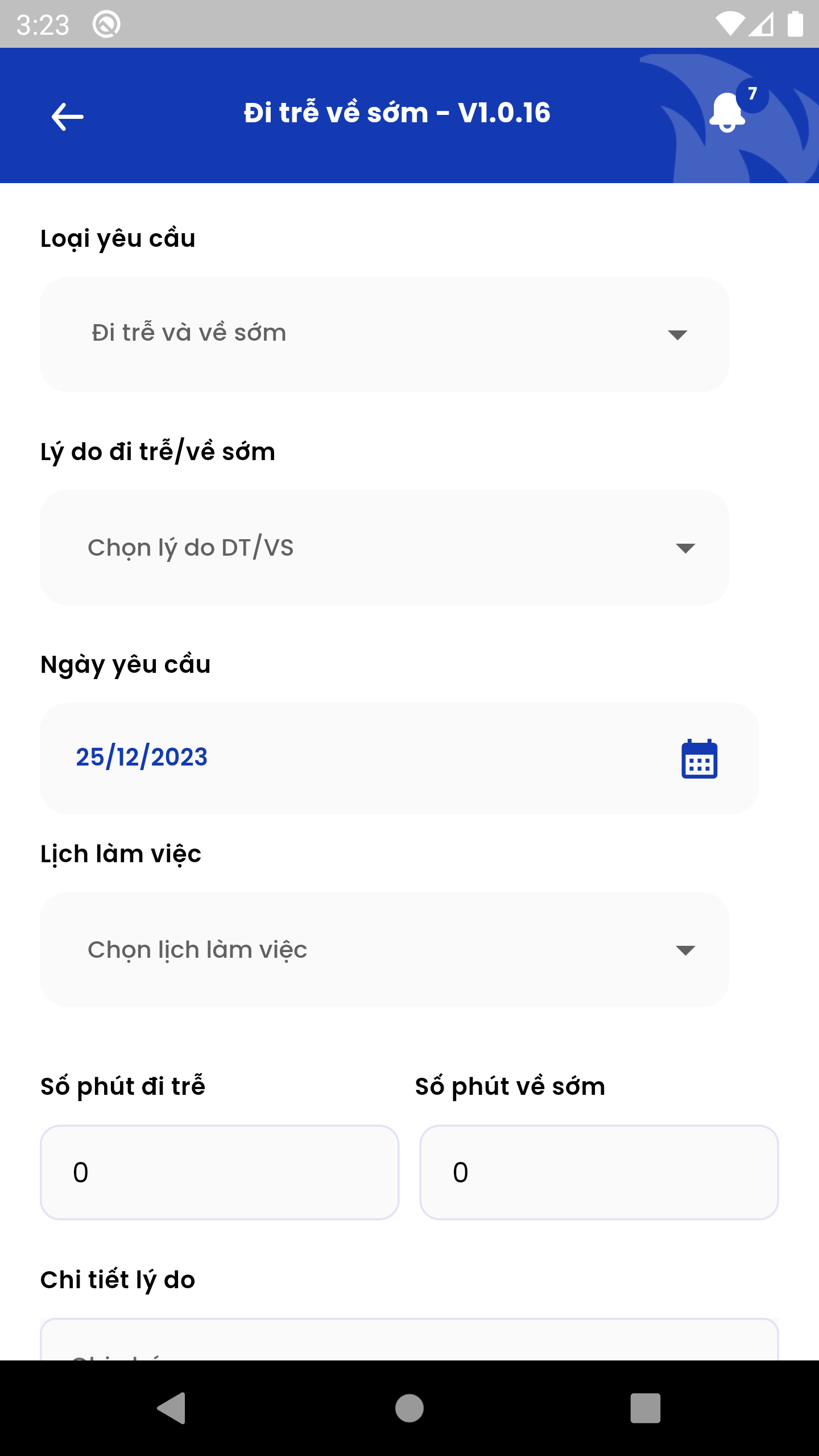The image size is (819, 1456).
Task: Open calendar picker icon for request date
Action: click(699, 759)
